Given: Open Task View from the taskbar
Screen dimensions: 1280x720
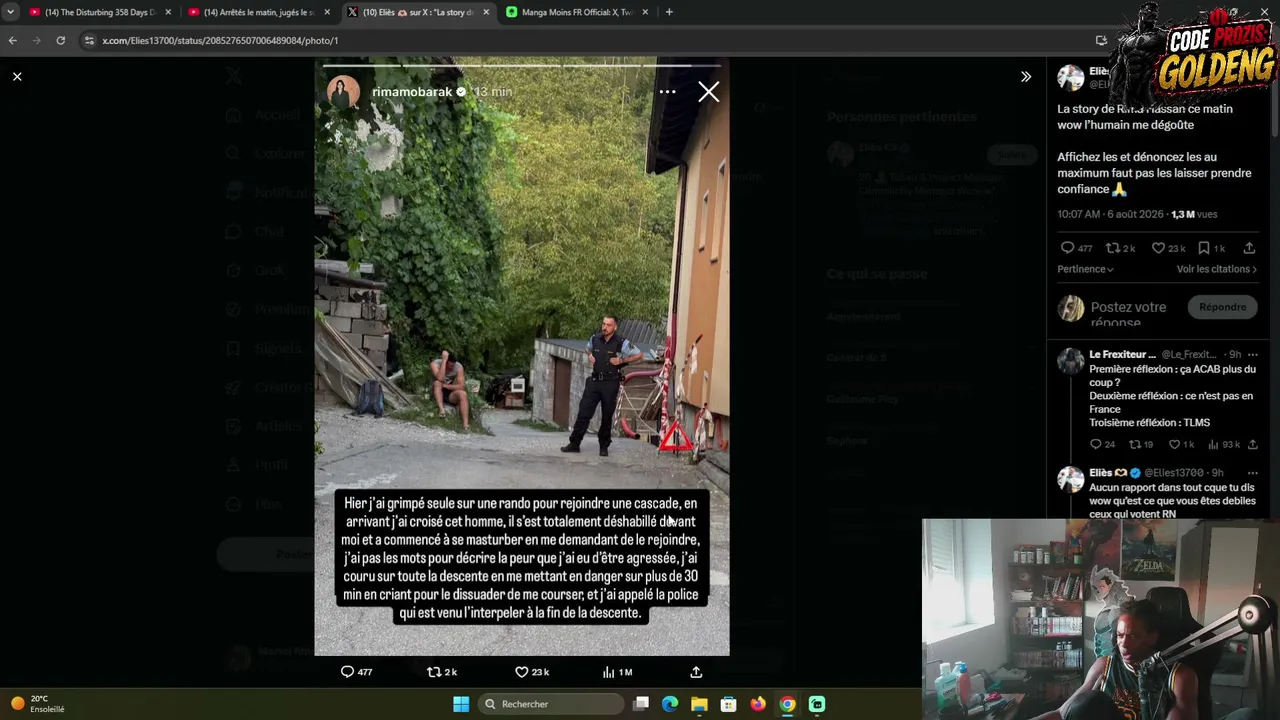Looking at the screenshot, I should click(641, 704).
